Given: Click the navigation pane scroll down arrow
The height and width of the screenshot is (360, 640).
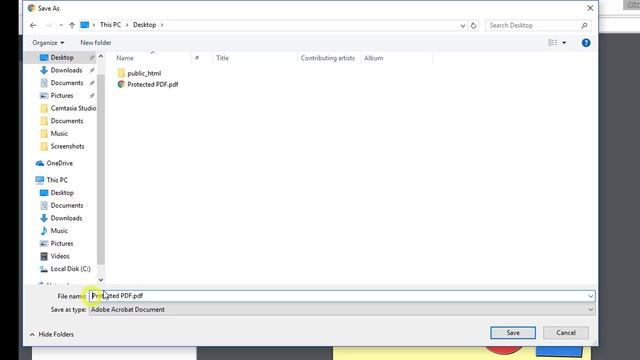Looking at the screenshot, I should pos(101,280).
